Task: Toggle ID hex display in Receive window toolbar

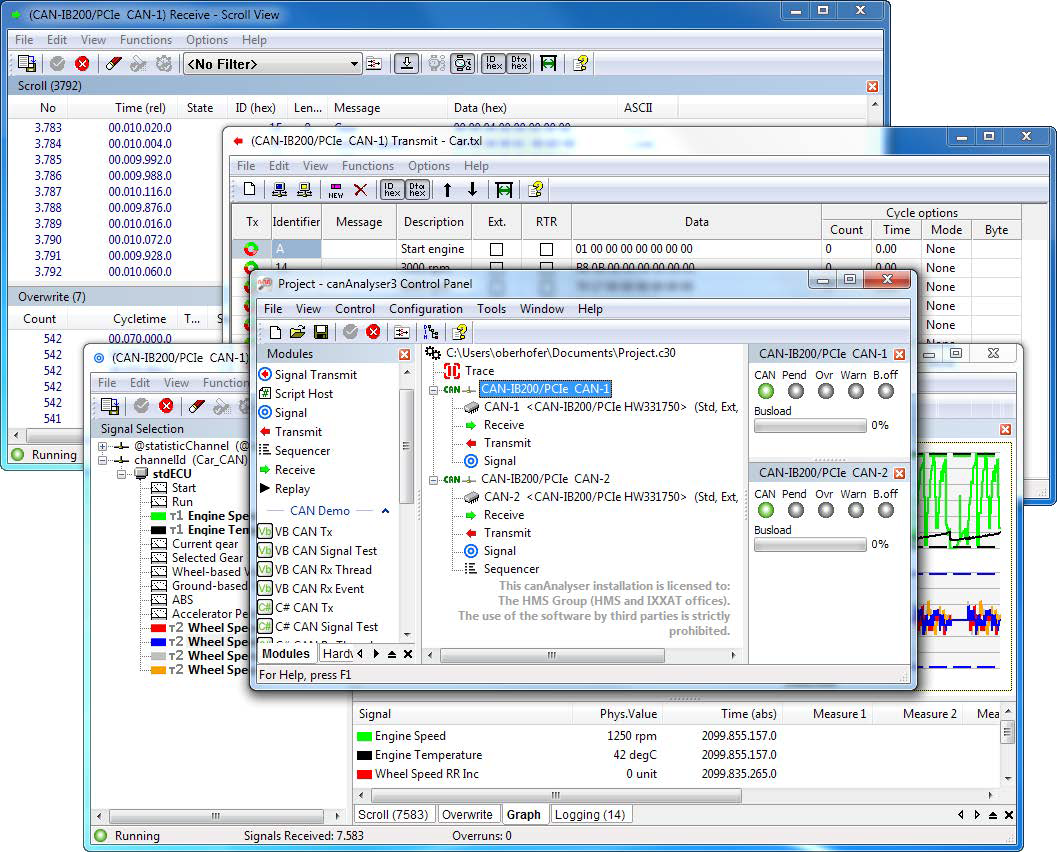Action: 493,63
